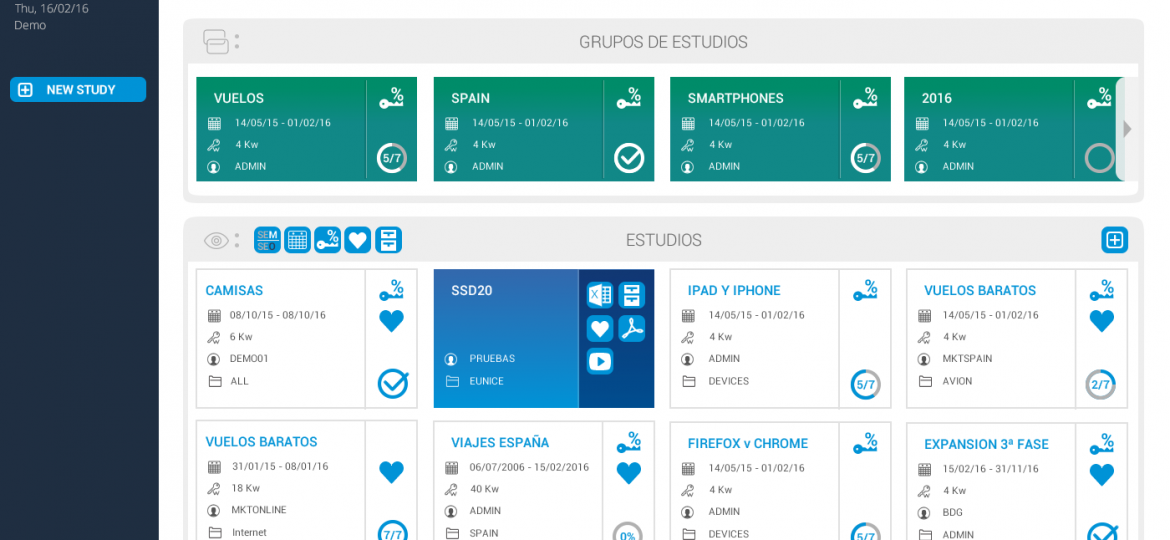
Task: Expand next study groups with right arrow
Action: [x=1128, y=129]
